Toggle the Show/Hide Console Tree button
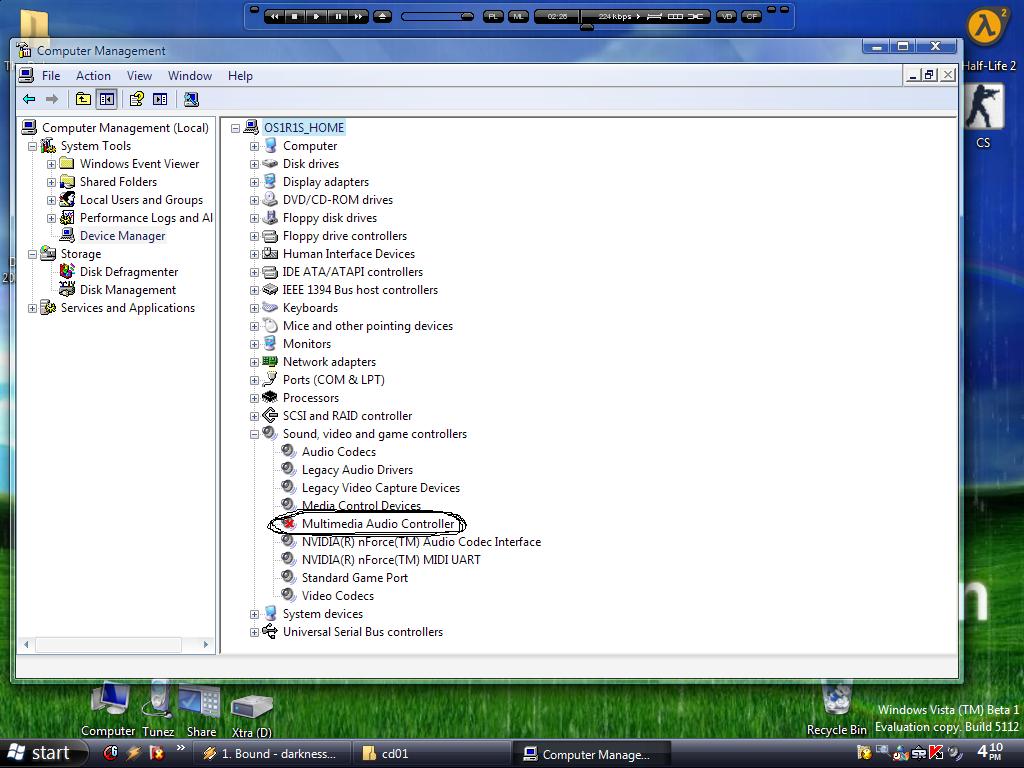This screenshot has height=768, width=1024. (x=107, y=99)
